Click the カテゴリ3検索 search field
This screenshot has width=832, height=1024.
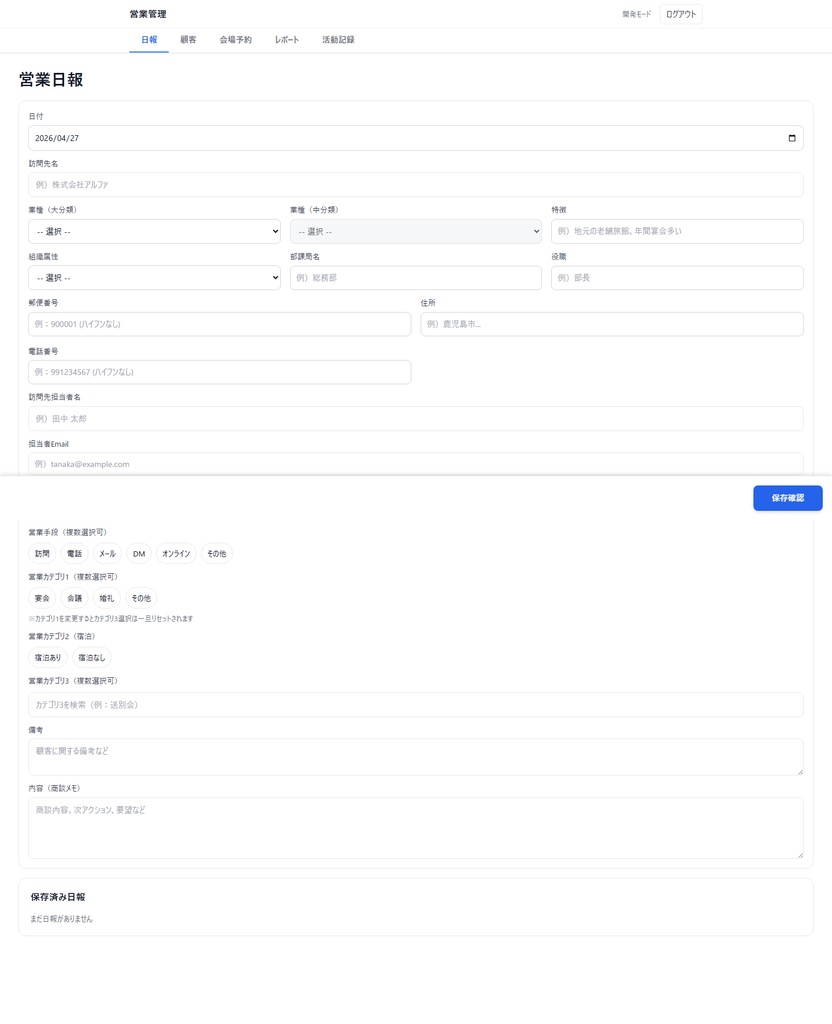(415, 704)
